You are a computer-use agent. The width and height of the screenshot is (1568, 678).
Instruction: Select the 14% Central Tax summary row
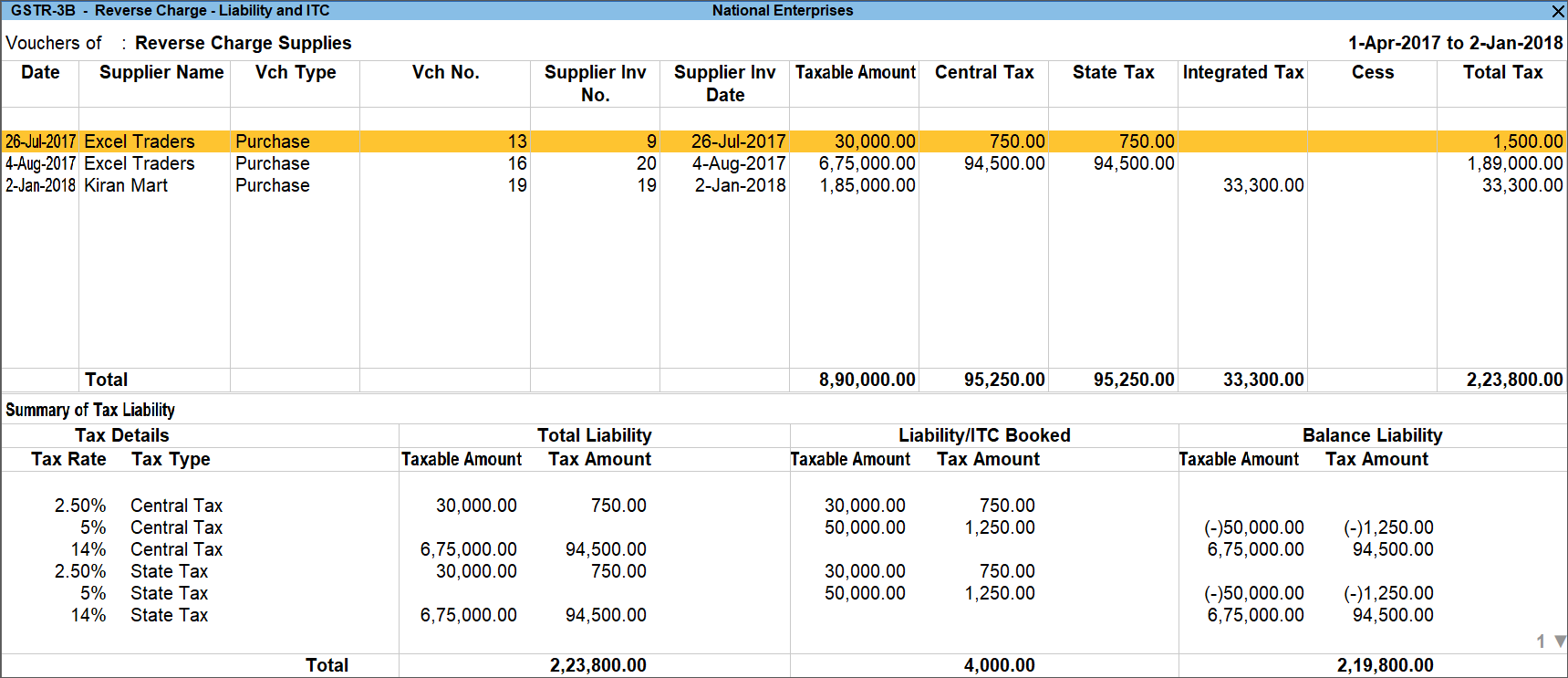[x=176, y=549]
